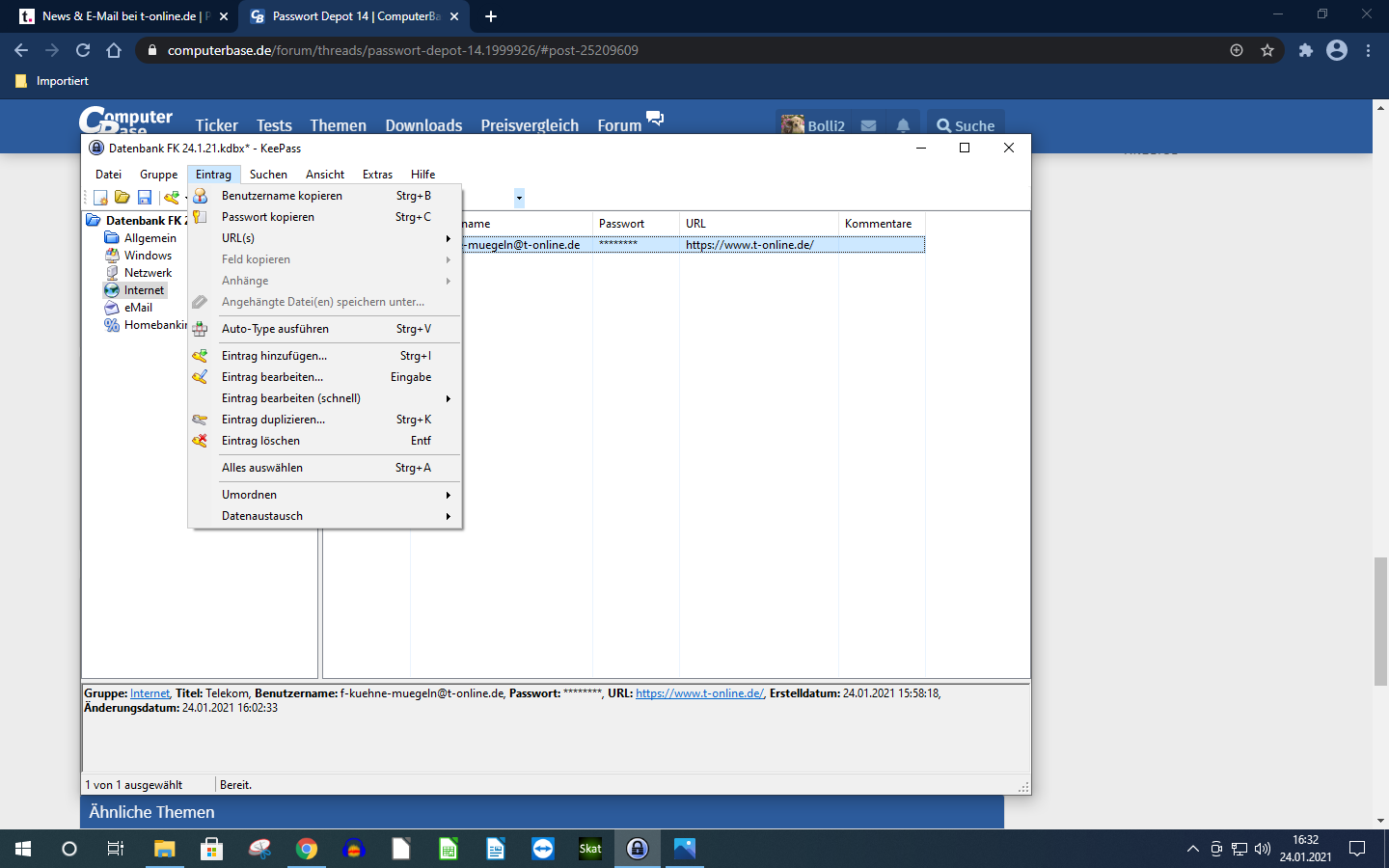
Task: Bookmark this page with the star icon
Action: click(x=1267, y=50)
